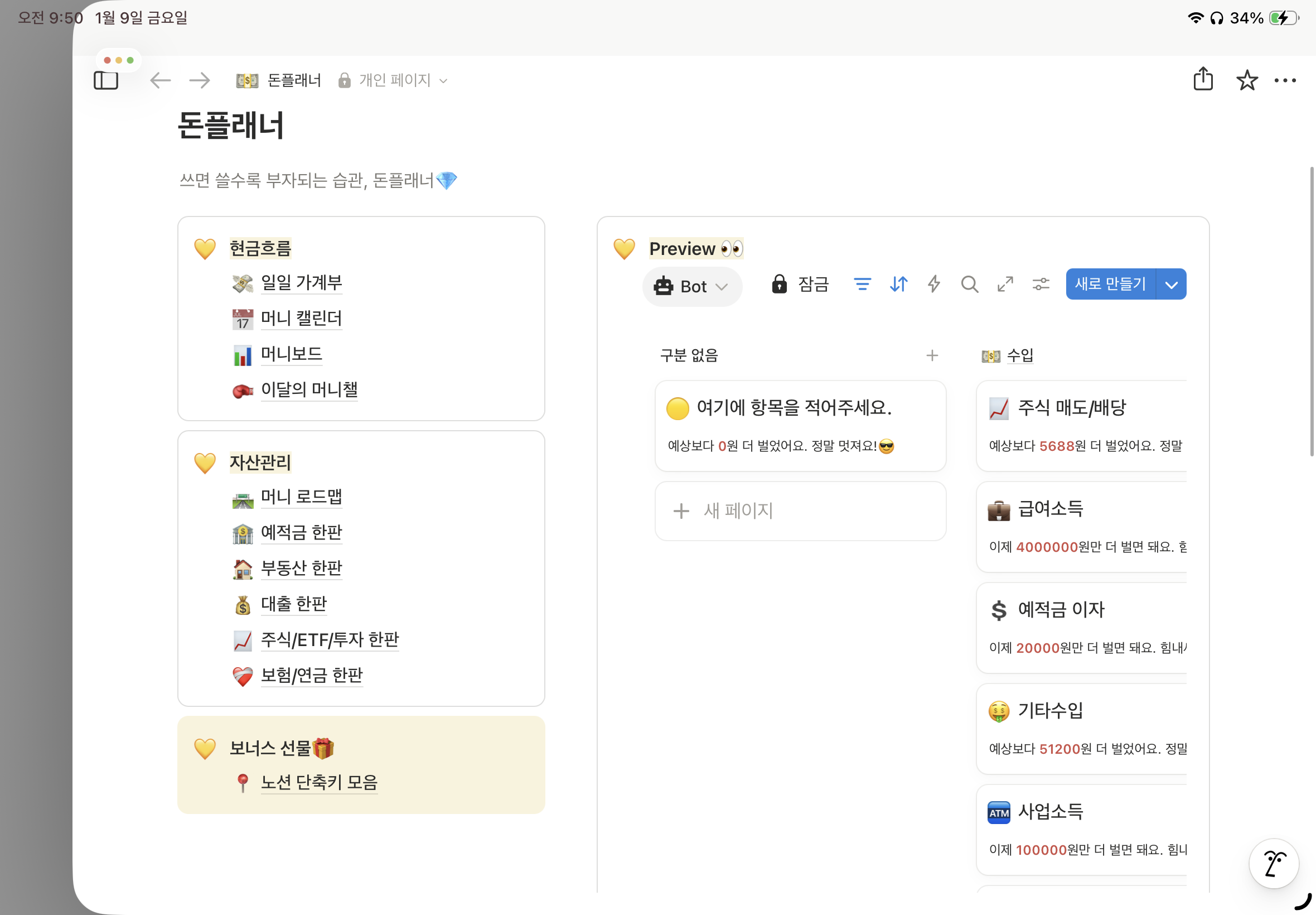Viewport: 1316px width, 915px height.
Task: Click the money-with-wings icon for 일일 가계부
Action: (243, 283)
